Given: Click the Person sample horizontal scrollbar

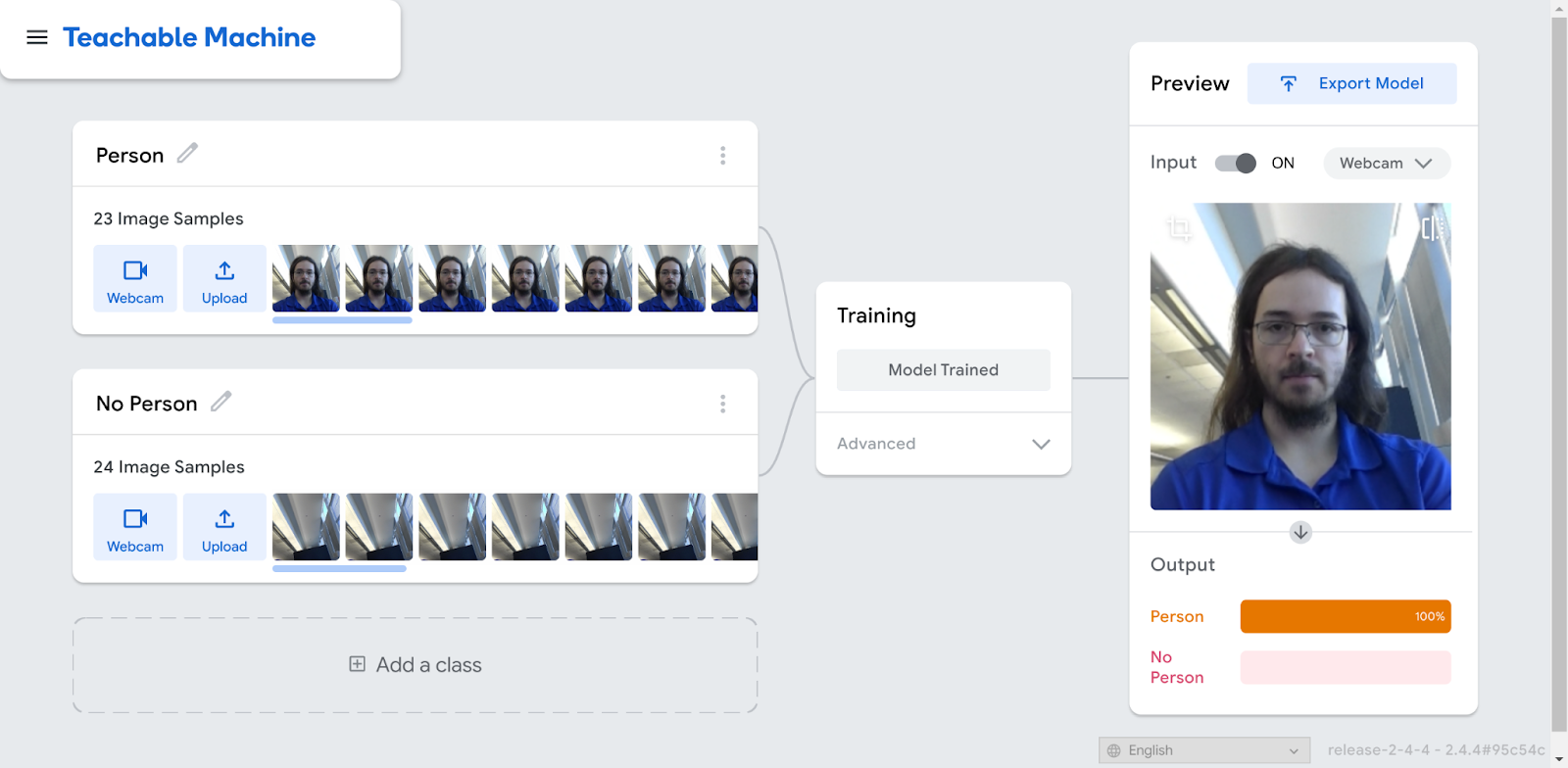Looking at the screenshot, I should point(342,320).
